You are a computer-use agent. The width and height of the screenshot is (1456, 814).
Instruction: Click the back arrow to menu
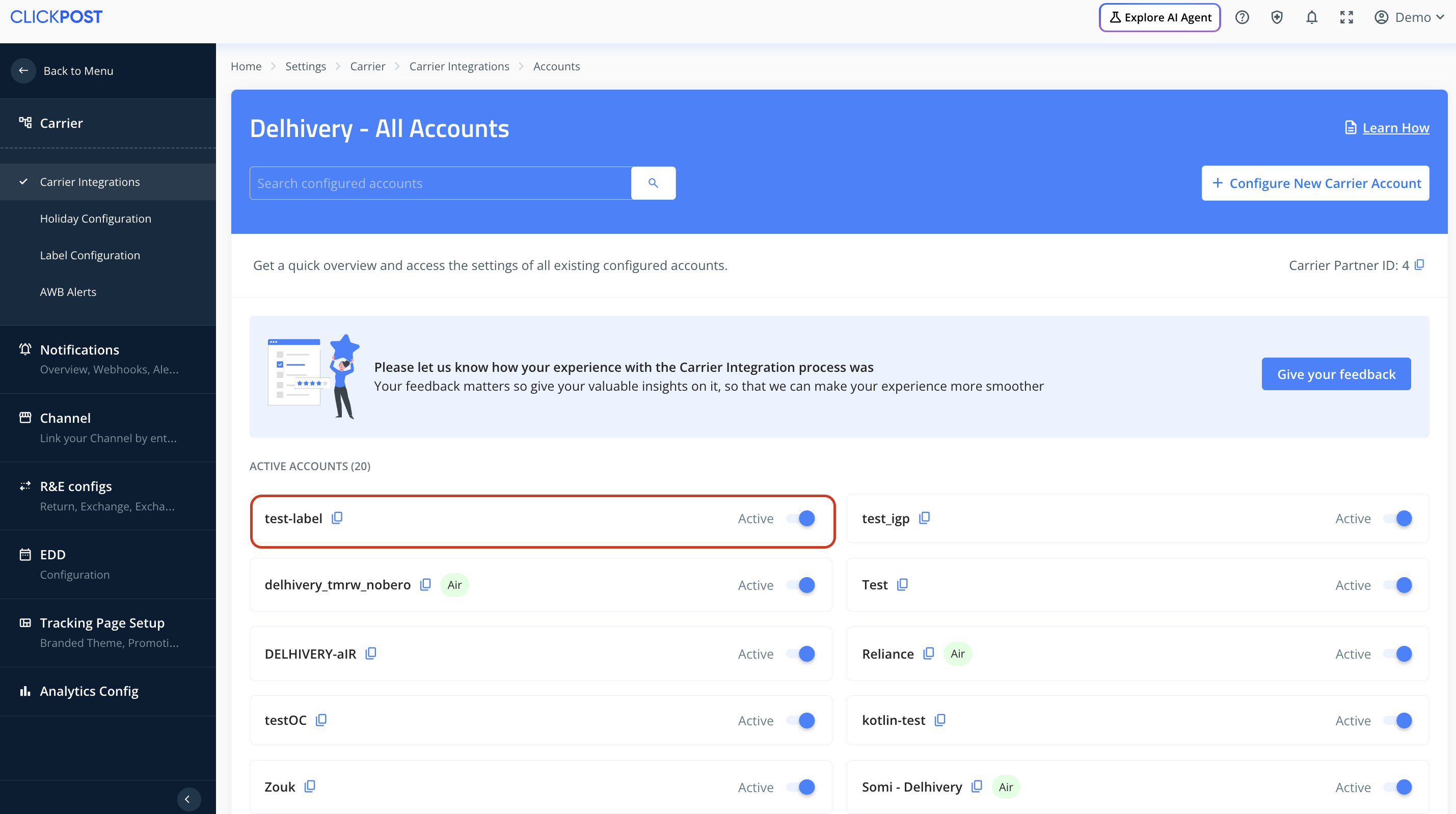(23, 71)
